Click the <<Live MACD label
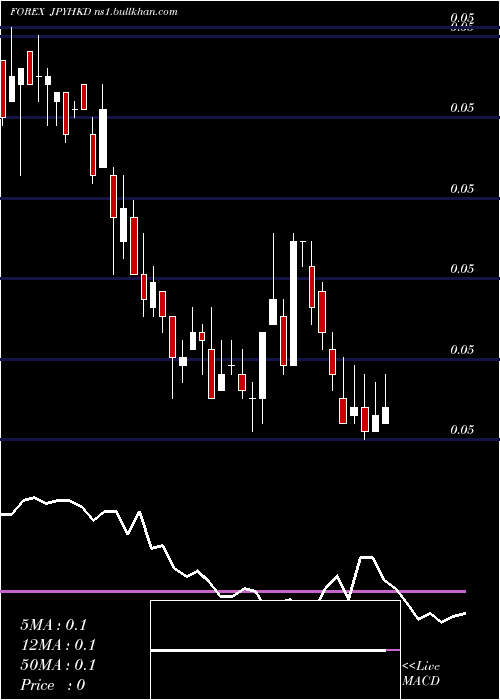The width and height of the screenshot is (500, 700). 421,673
